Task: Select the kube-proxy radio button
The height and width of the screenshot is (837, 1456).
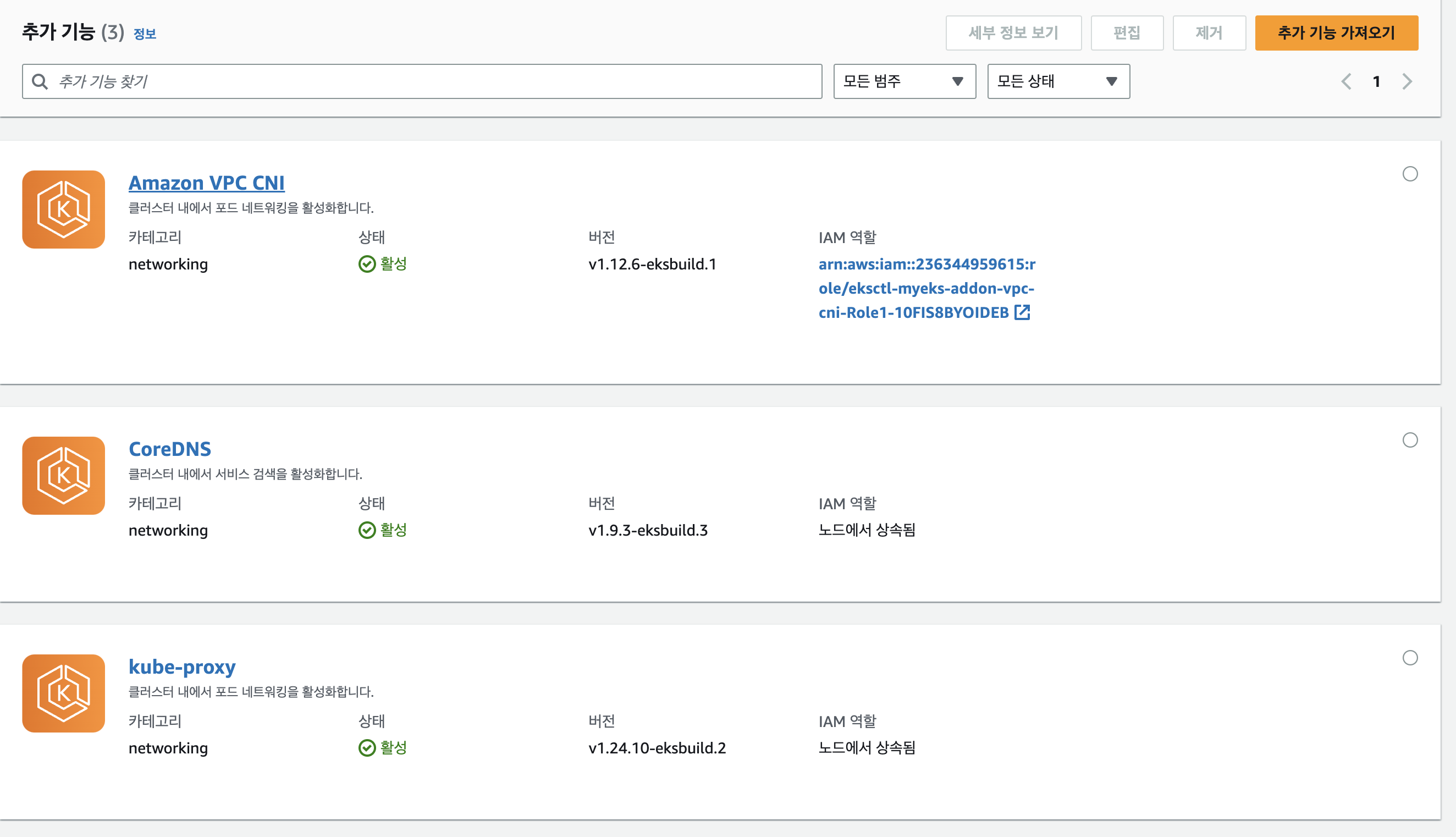Action: (1410, 658)
